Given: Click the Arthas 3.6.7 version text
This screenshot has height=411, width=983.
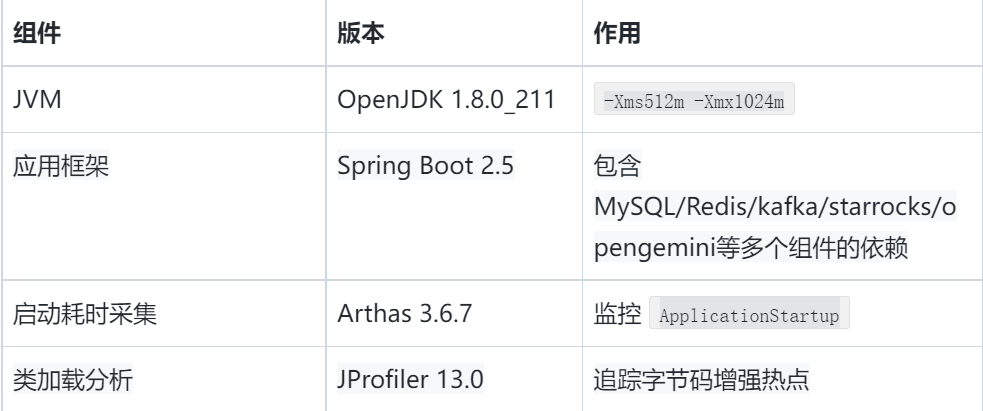Looking at the screenshot, I should point(404,313).
